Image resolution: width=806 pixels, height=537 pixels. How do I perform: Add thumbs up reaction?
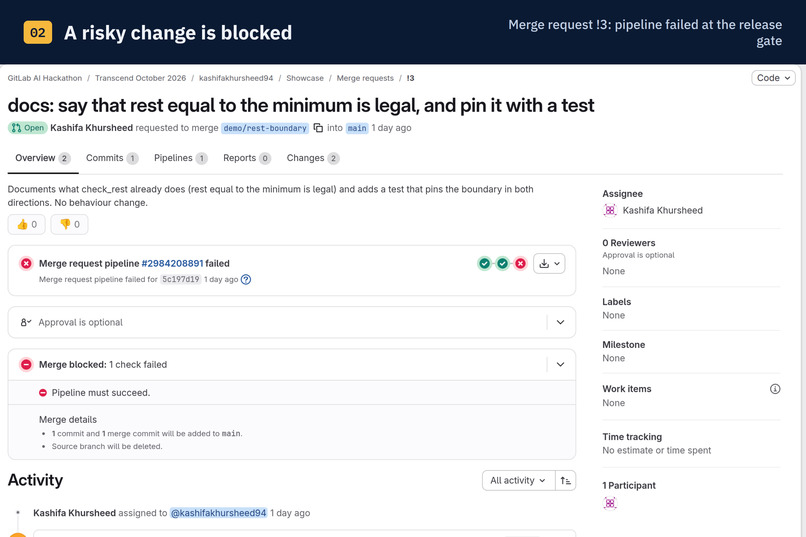tap(27, 225)
